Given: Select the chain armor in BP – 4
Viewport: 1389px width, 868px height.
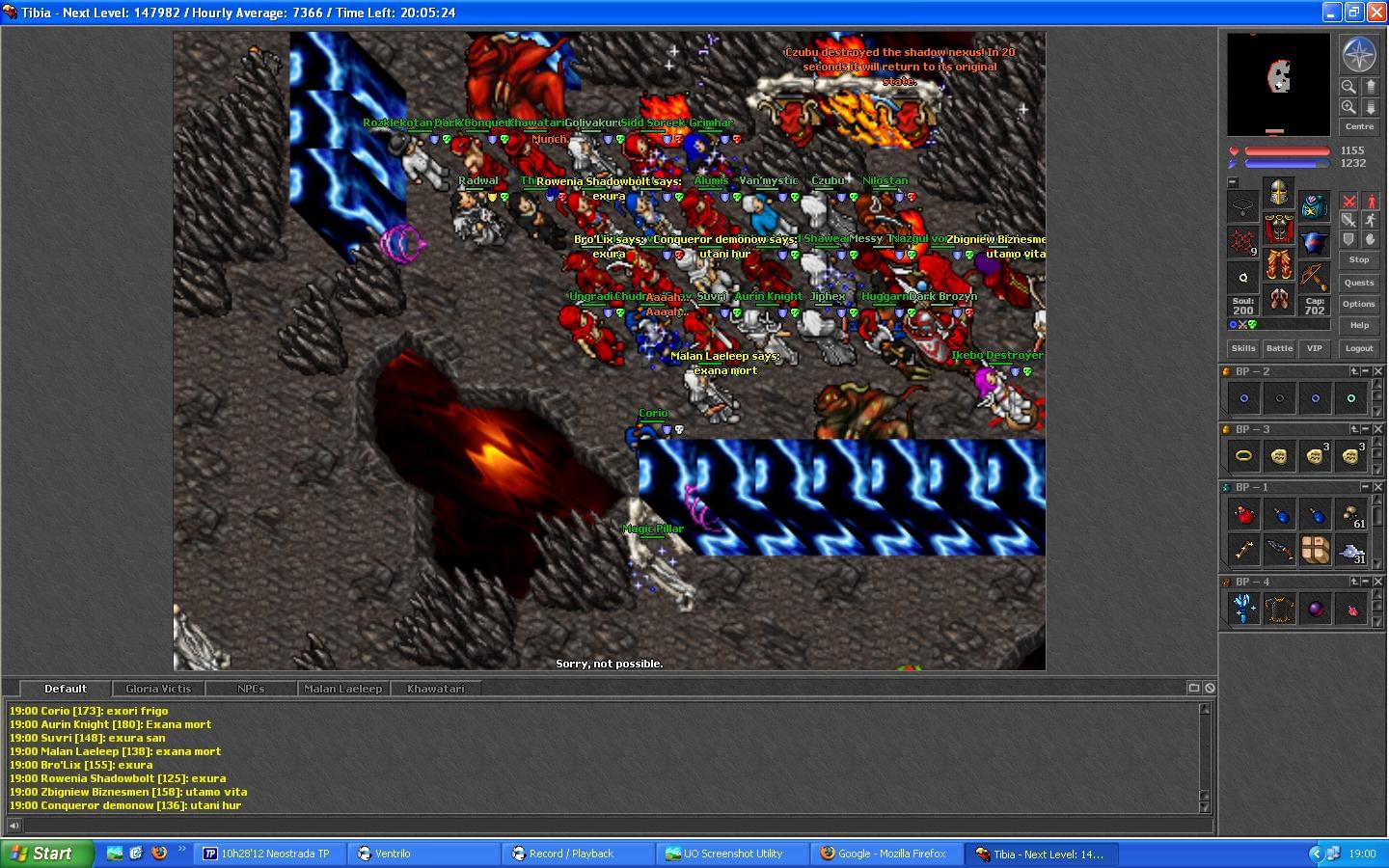Looking at the screenshot, I should [x=1280, y=609].
